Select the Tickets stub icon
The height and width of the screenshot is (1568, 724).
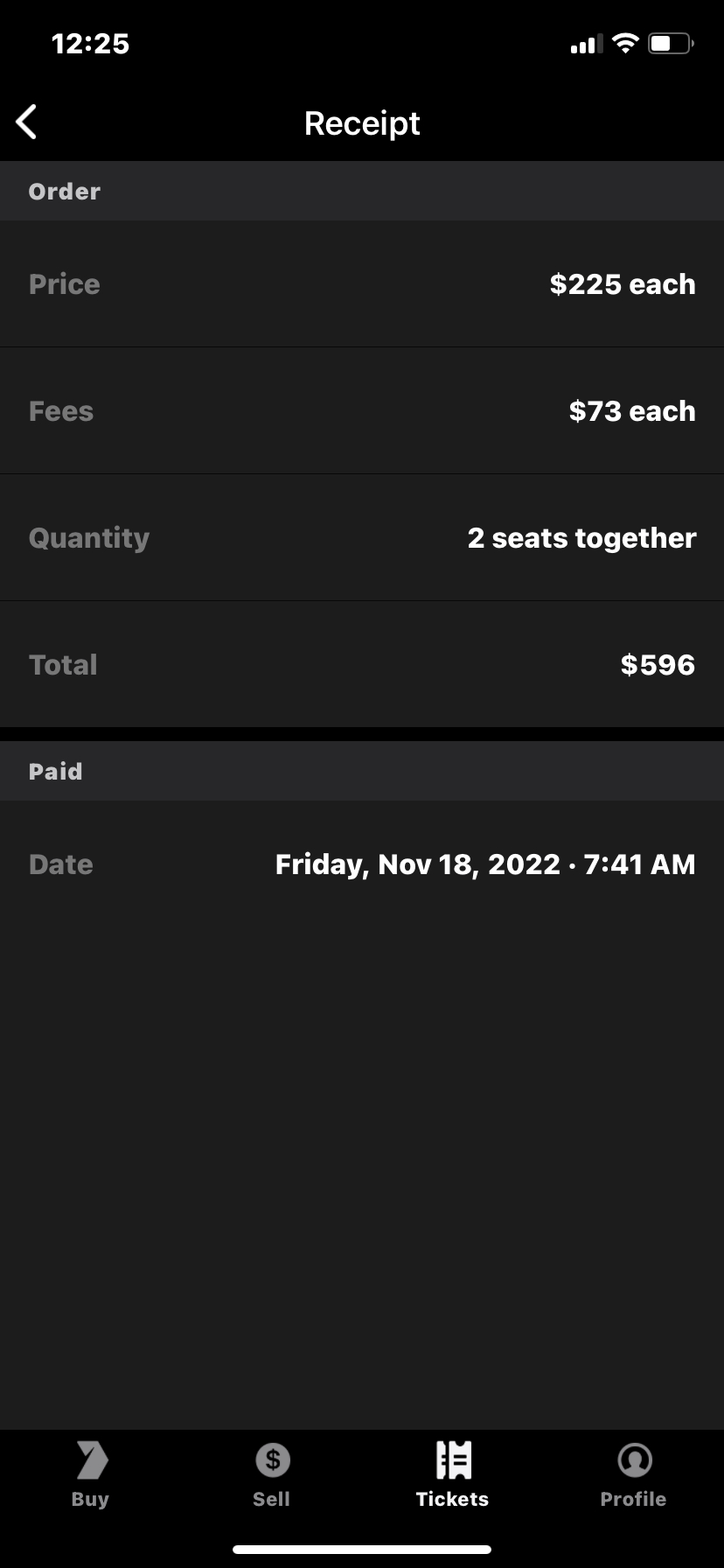click(x=453, y=1459)
